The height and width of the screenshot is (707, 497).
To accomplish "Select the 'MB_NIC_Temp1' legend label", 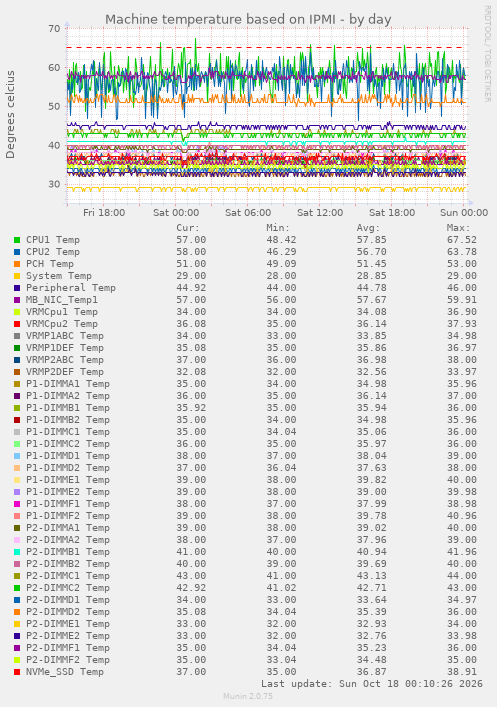I will [x=62, y=300].
